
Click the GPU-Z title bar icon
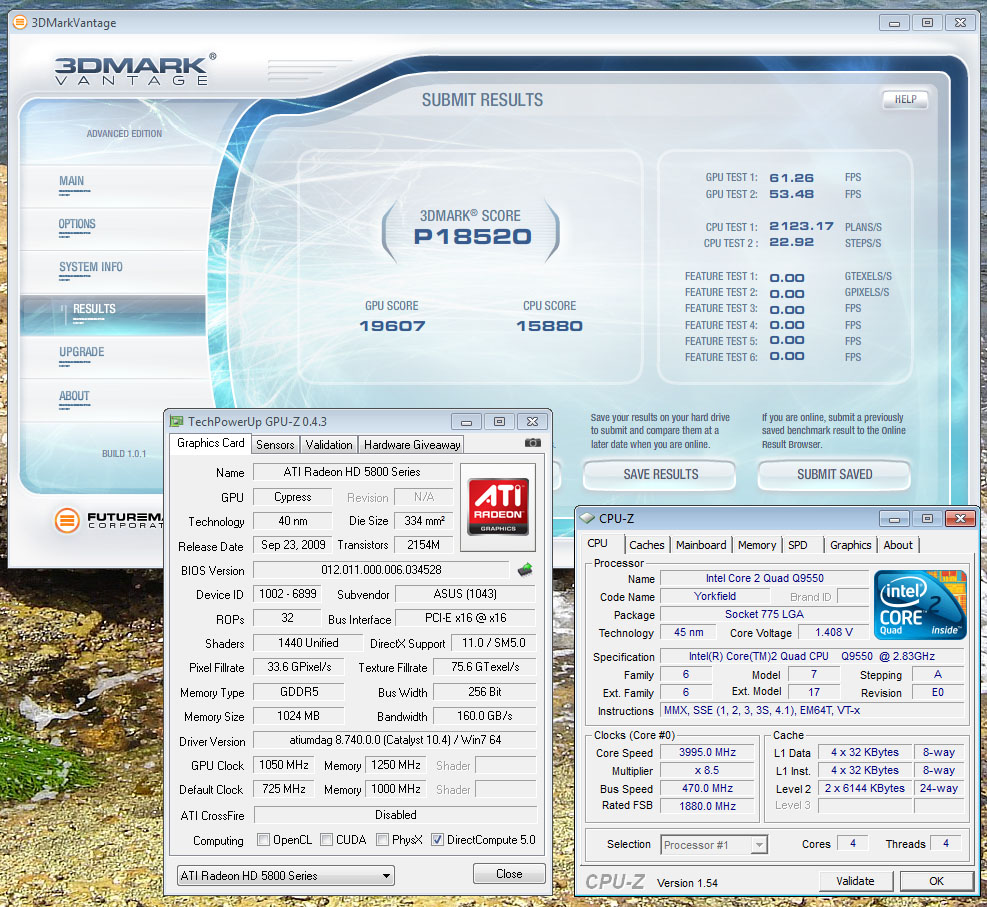(x=177, y=422)
